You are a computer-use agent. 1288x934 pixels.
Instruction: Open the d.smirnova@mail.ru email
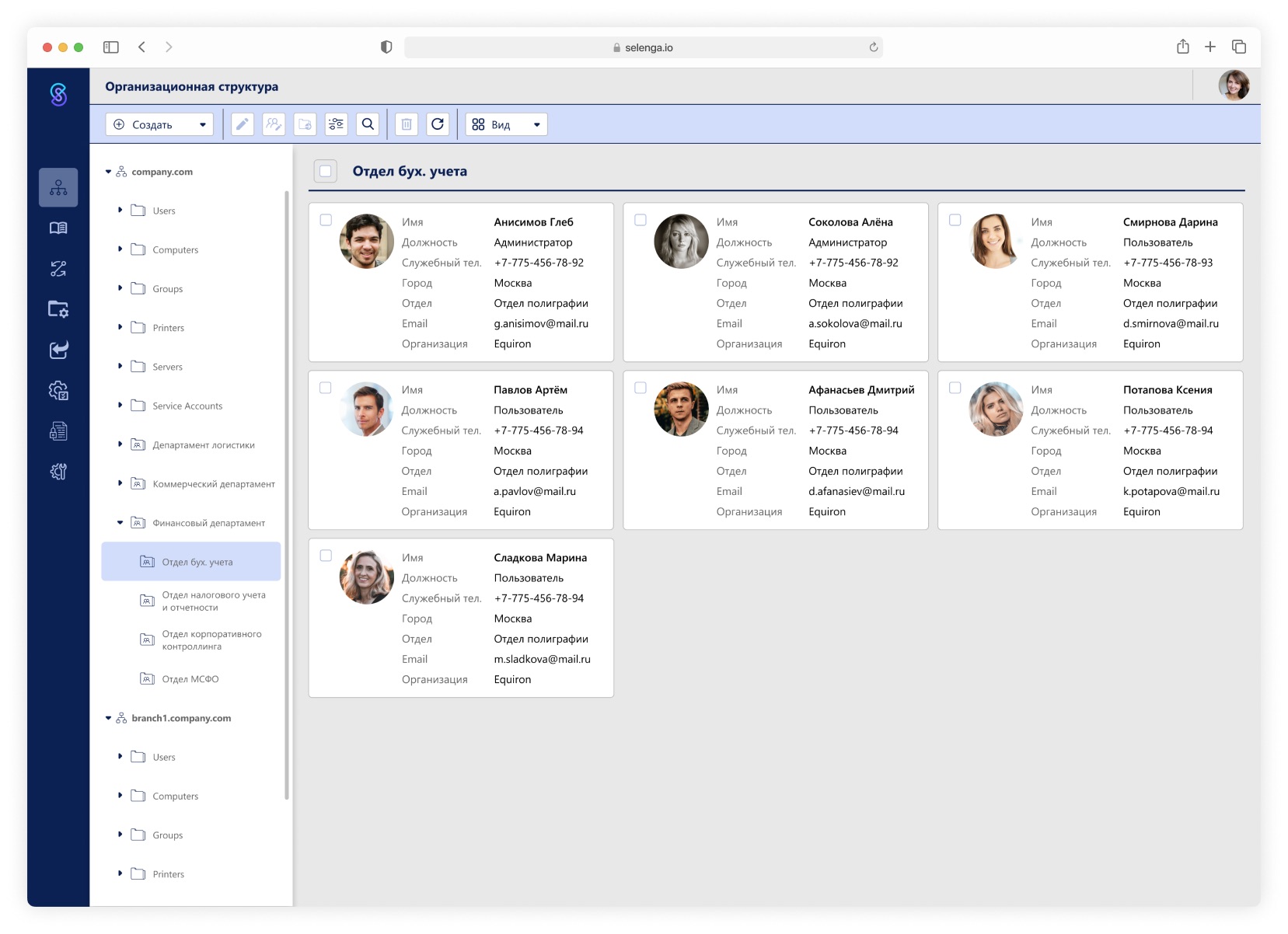[1171, 323]
